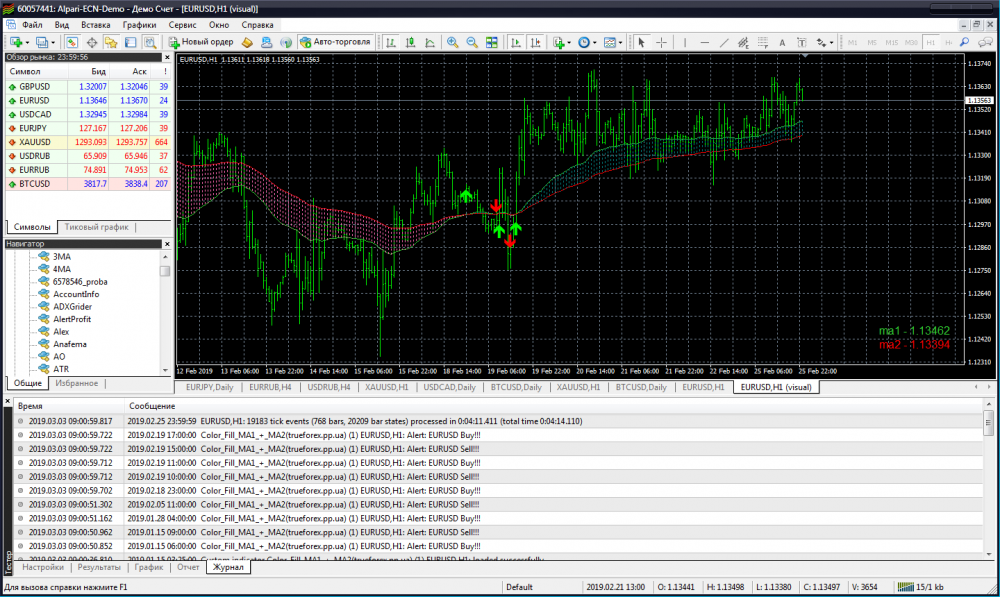Open the Тиковый график tab
Image resolution: width=1000 pixels, height=597 pixels.
[97, 227]
